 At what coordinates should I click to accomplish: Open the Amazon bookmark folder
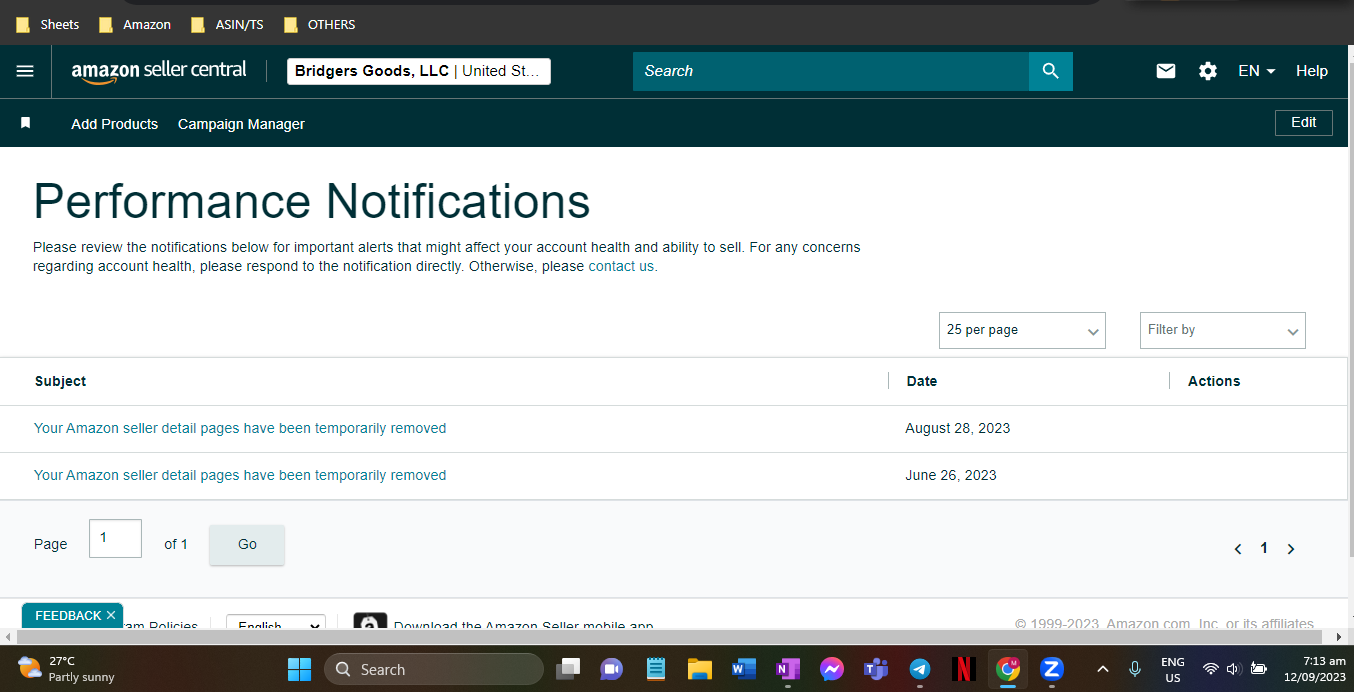[135, 24]
